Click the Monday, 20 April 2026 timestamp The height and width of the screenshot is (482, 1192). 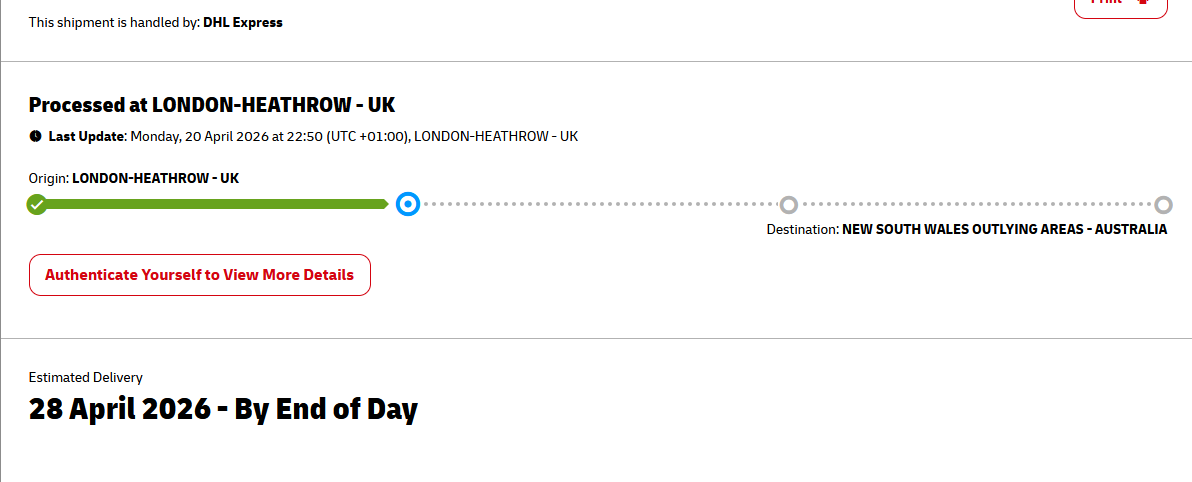pos(268,136)
